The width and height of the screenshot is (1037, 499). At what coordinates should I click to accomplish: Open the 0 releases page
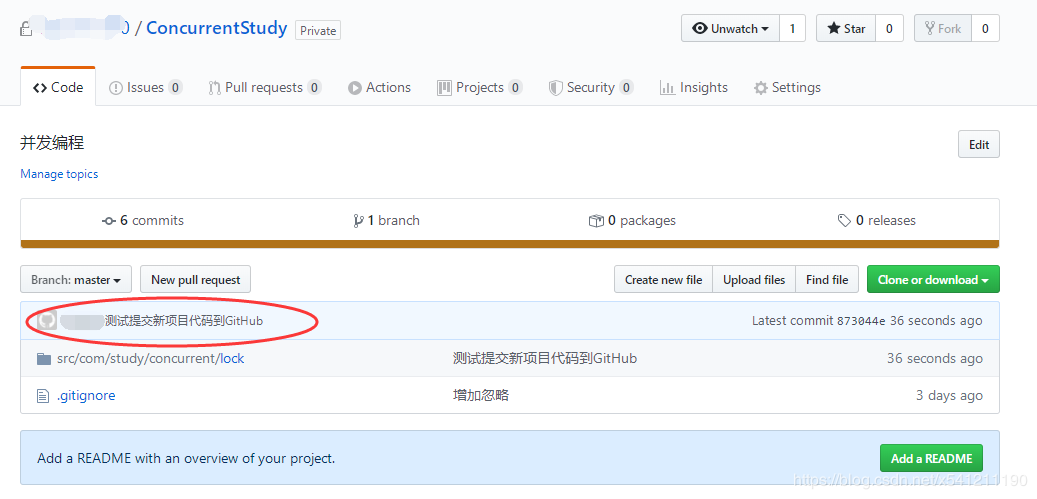pos(877,220)
